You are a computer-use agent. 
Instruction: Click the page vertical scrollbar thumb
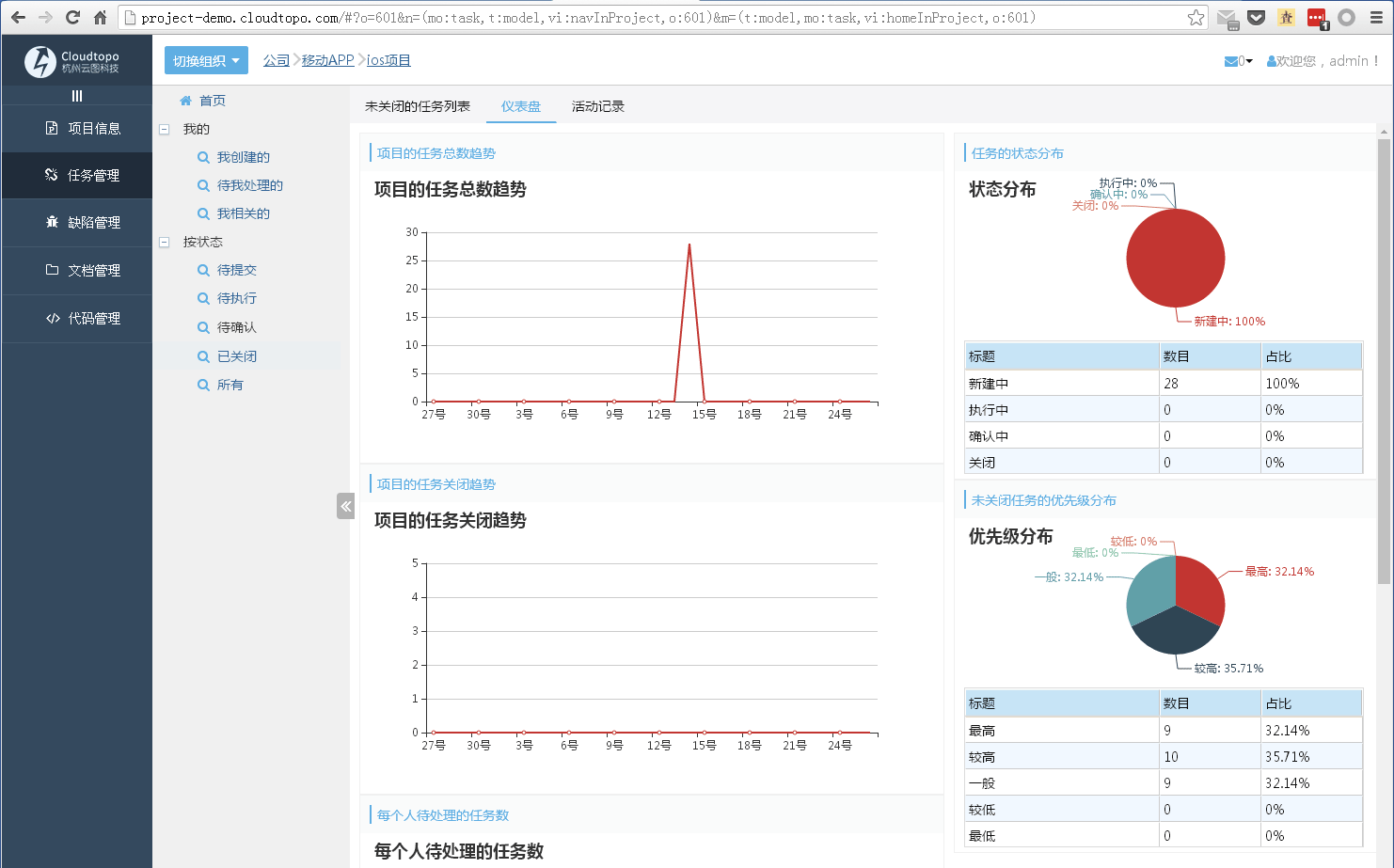tap(1384, 362)
